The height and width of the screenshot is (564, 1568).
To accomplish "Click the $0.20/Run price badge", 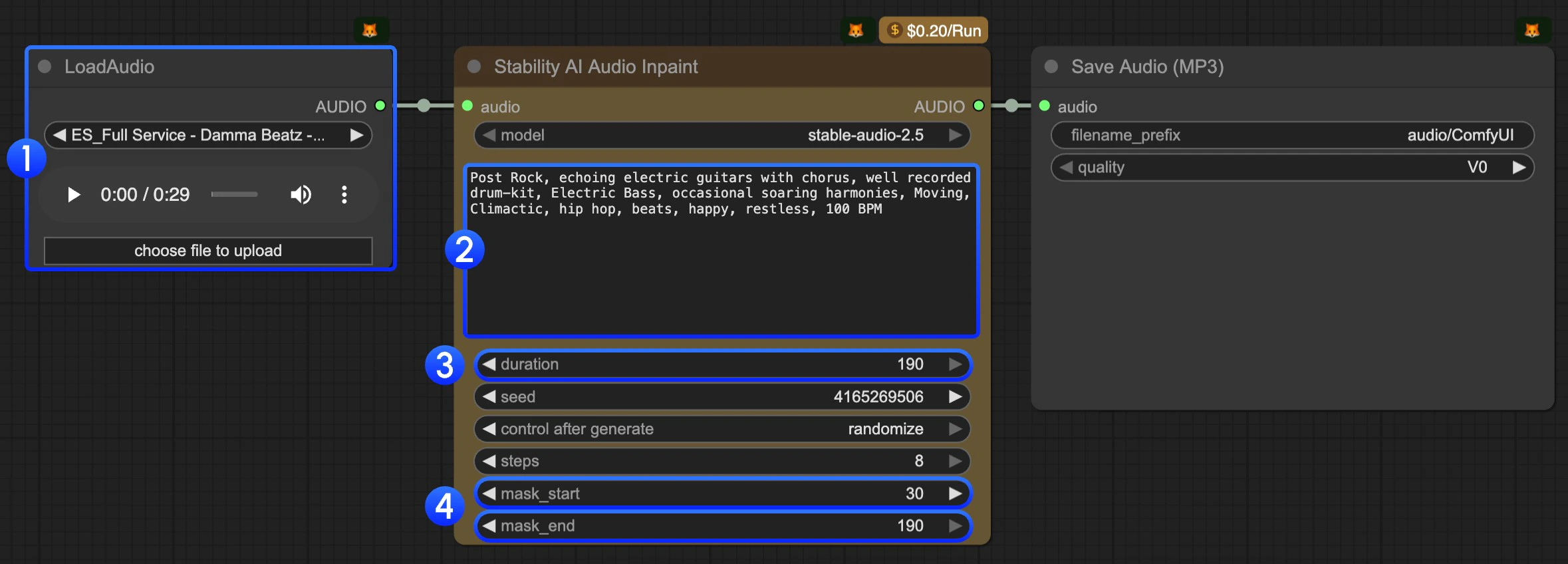I will 934,31.
